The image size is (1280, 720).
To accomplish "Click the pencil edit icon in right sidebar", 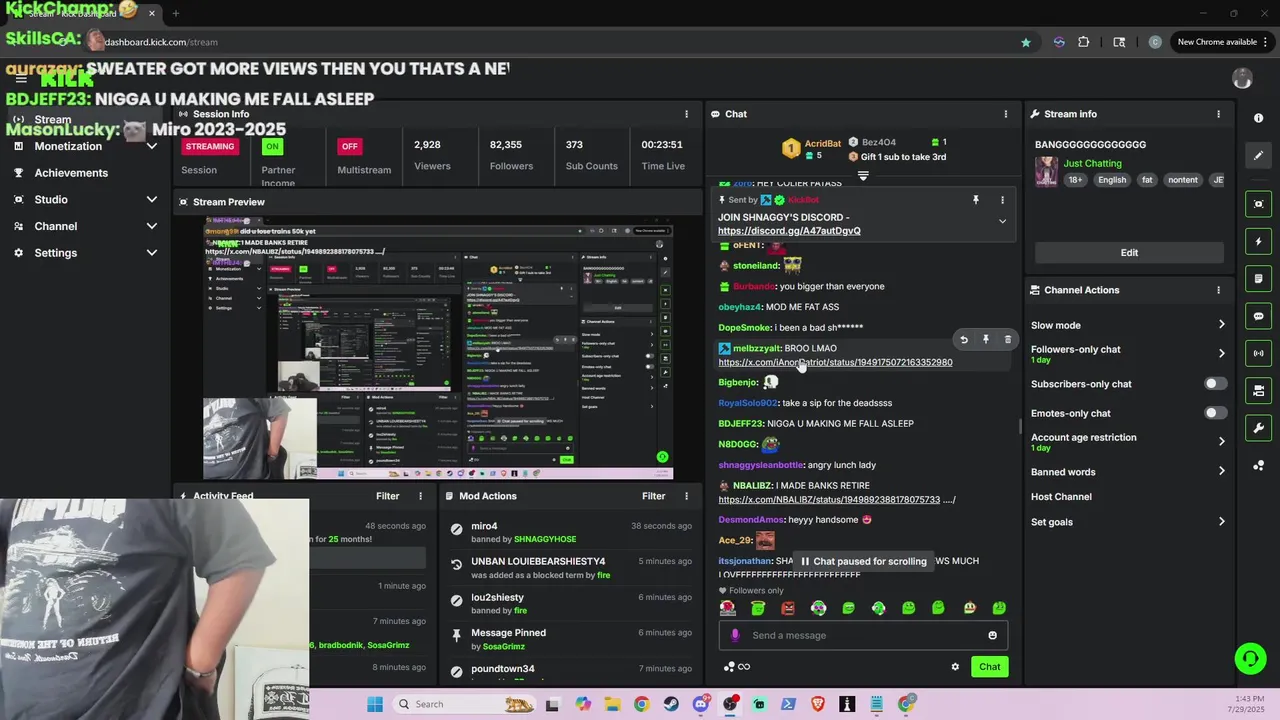I will [1258, 155].
